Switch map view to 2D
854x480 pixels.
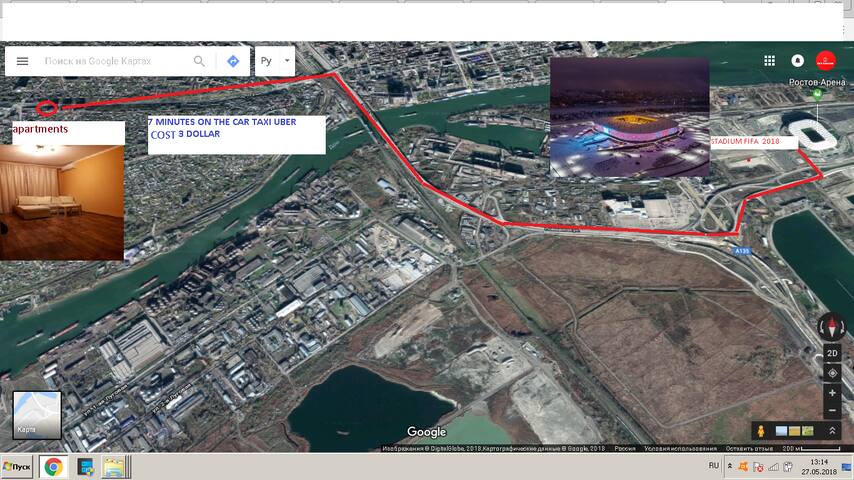tap(832, 353)
